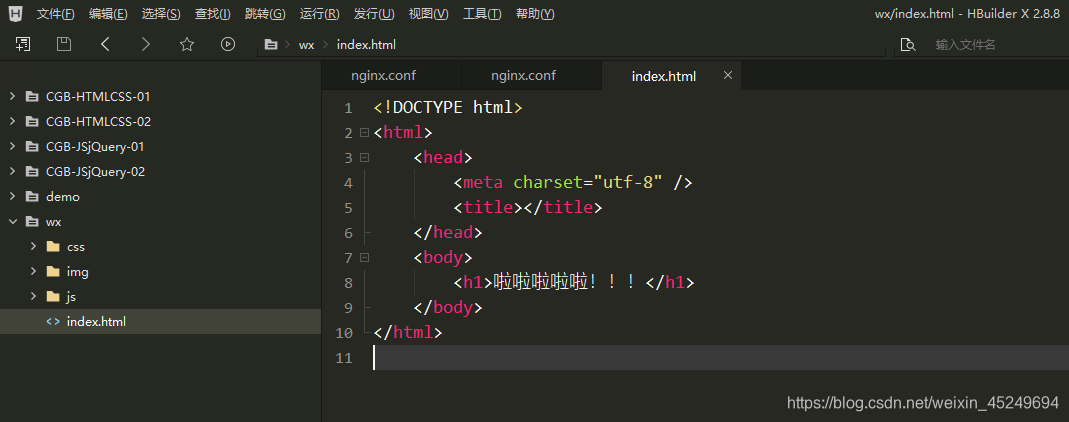Click the wx project folder icon
Image resolution: width=1069 pixels, height=422 pixels.
32,222
